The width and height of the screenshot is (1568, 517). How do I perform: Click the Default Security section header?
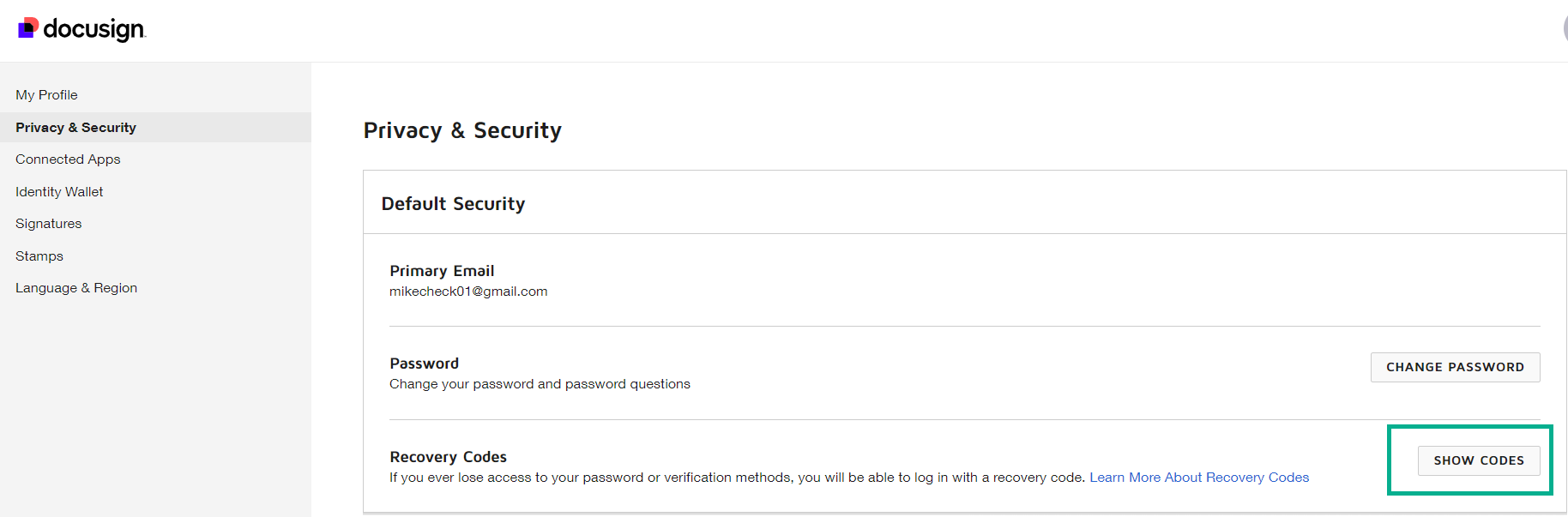point(453,204)
